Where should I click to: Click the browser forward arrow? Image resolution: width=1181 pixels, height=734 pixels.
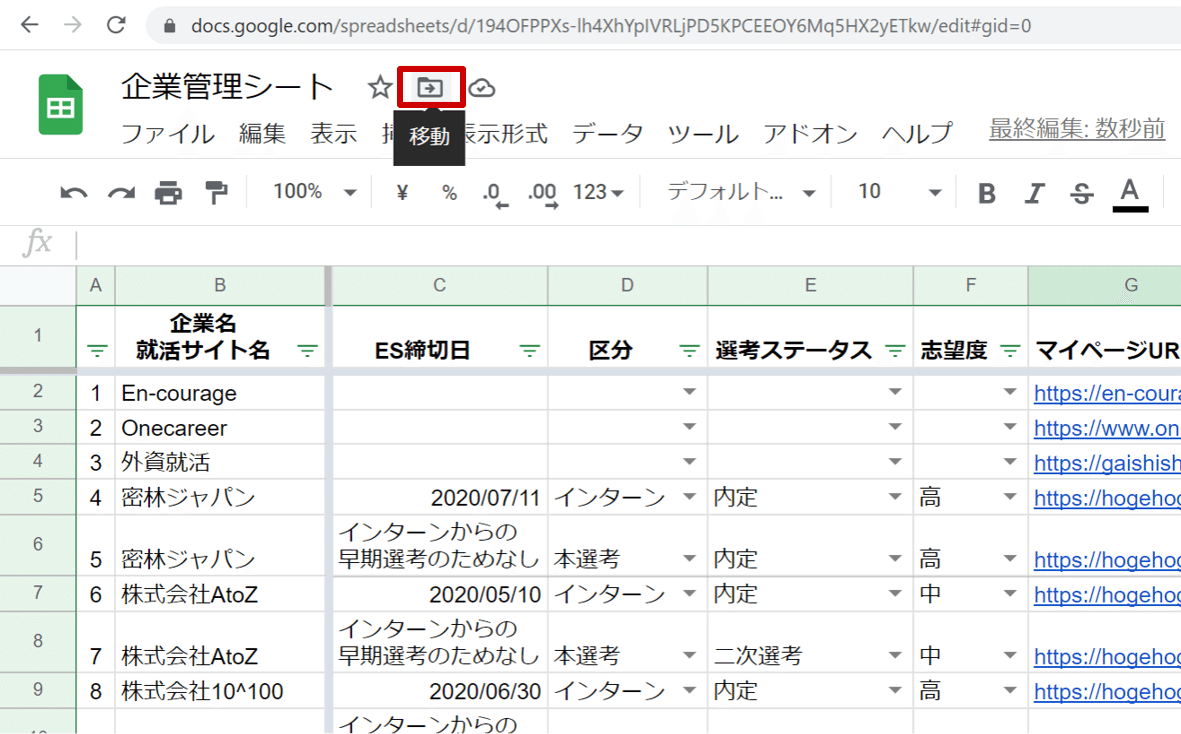coord(73,25)
